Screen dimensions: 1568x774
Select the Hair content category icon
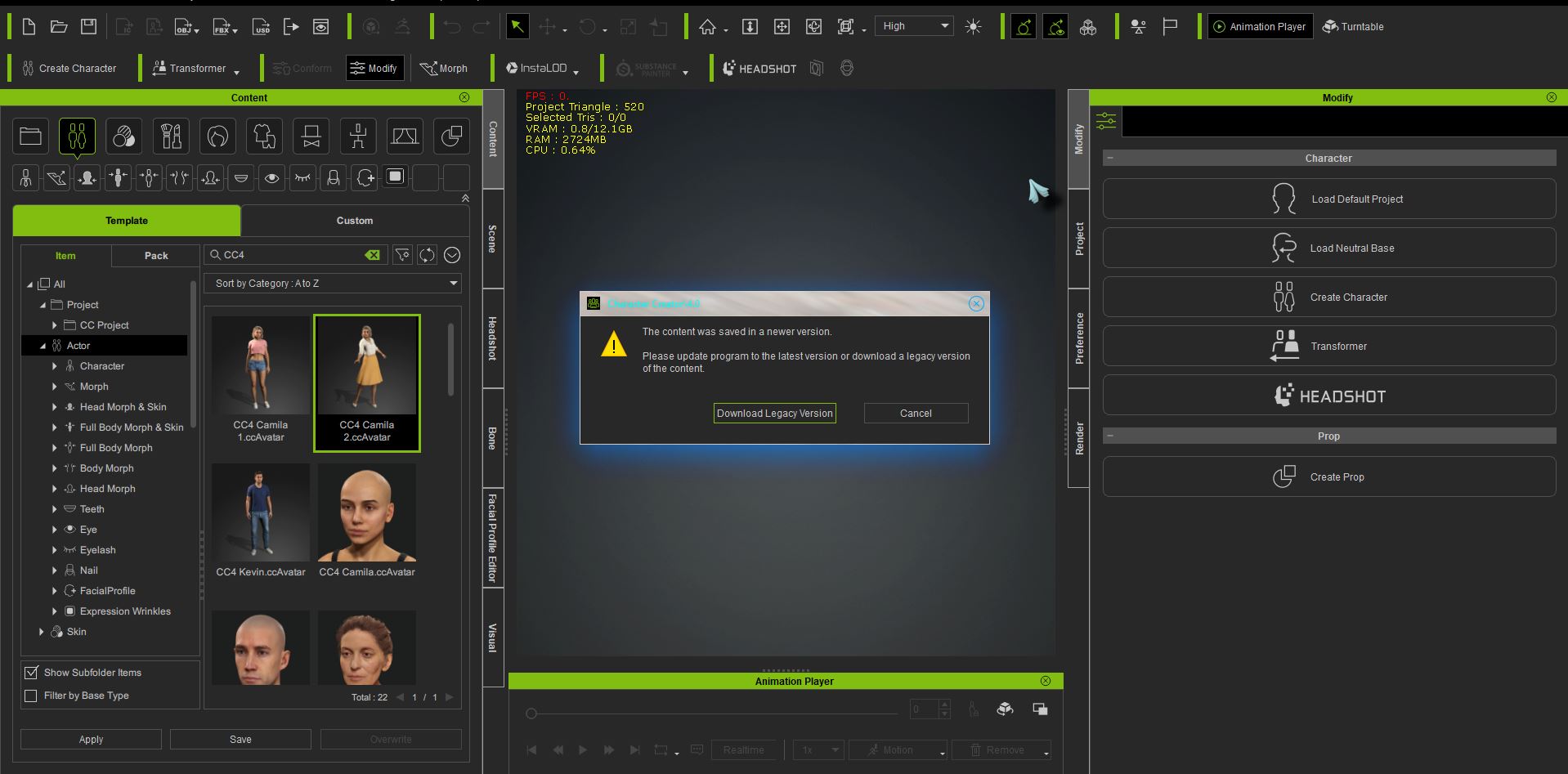(217, 136)
